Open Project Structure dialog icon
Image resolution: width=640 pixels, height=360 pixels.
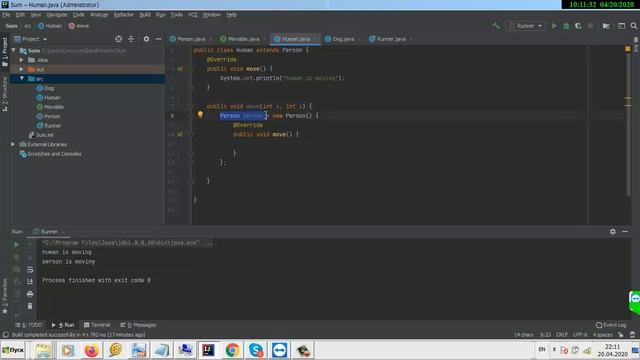tap(606, 26)
